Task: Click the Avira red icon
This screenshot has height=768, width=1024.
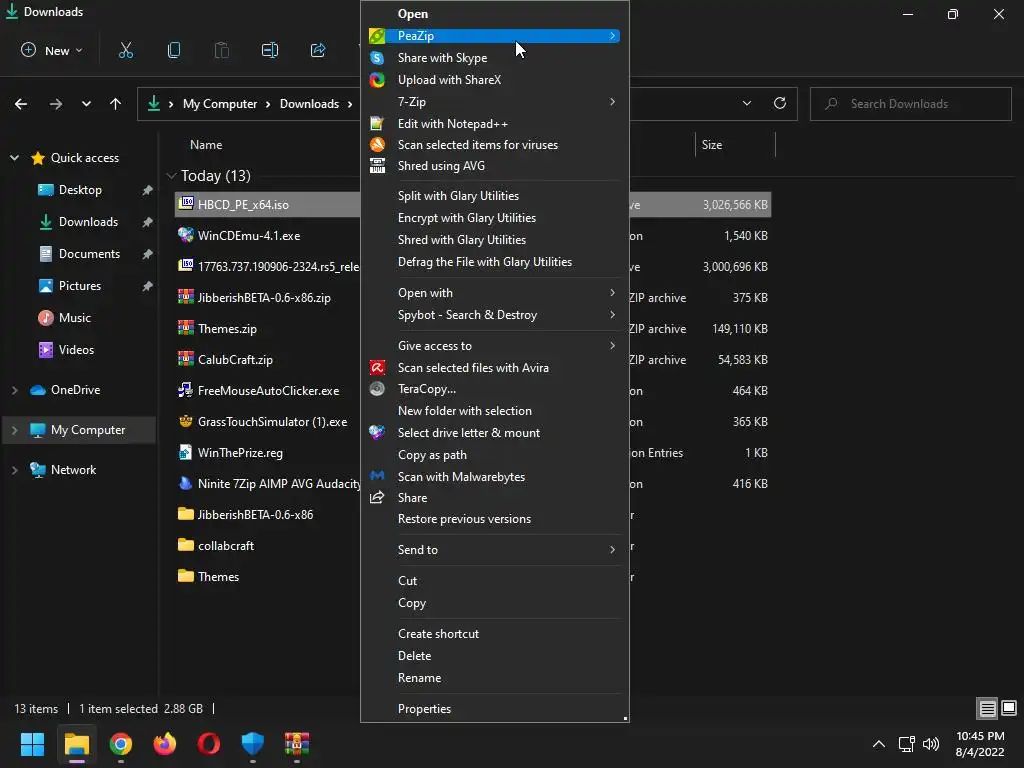Action: pyautogui.click(x=377, y=368)
